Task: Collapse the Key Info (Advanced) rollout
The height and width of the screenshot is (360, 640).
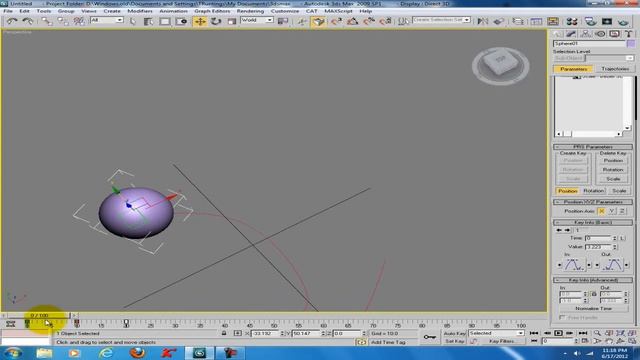Action: click(593, 280)
